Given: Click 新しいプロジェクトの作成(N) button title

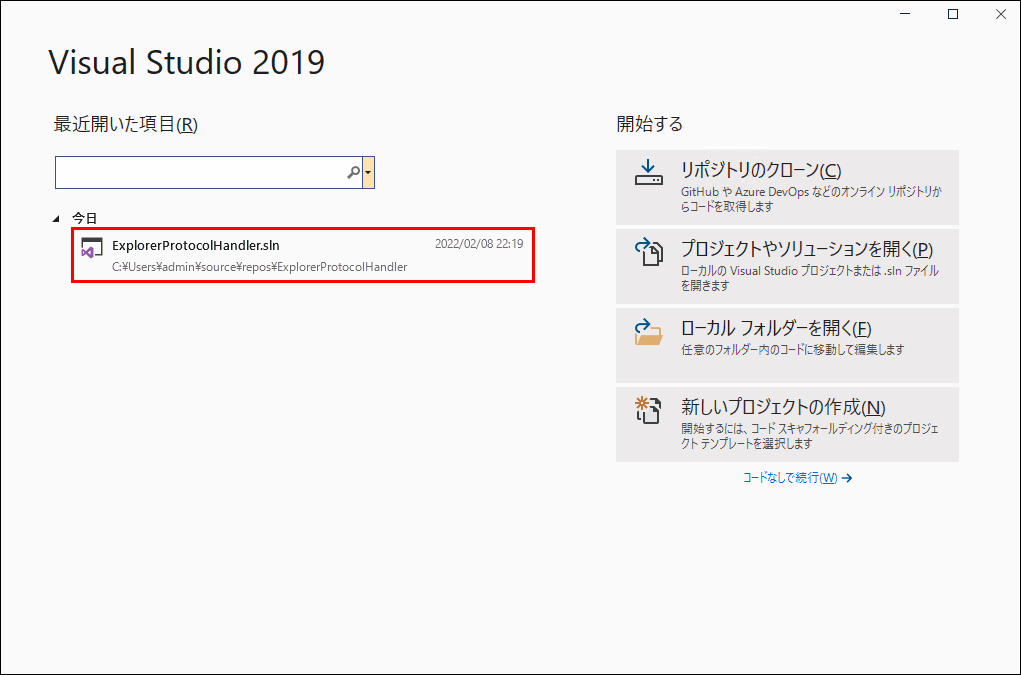Looking at the screenshot, I should click(783, 407).
